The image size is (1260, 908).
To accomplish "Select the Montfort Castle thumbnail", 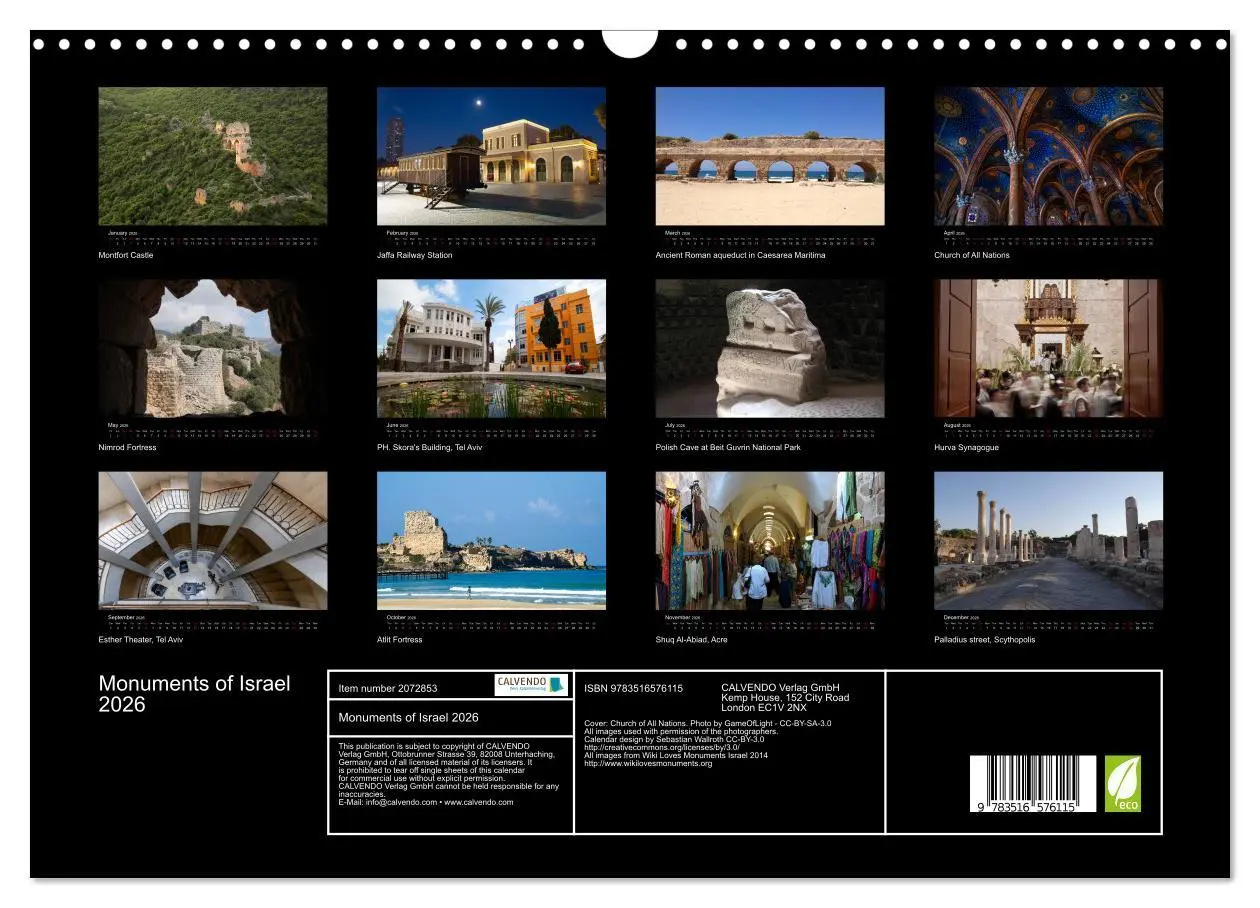I will (213, 155).
